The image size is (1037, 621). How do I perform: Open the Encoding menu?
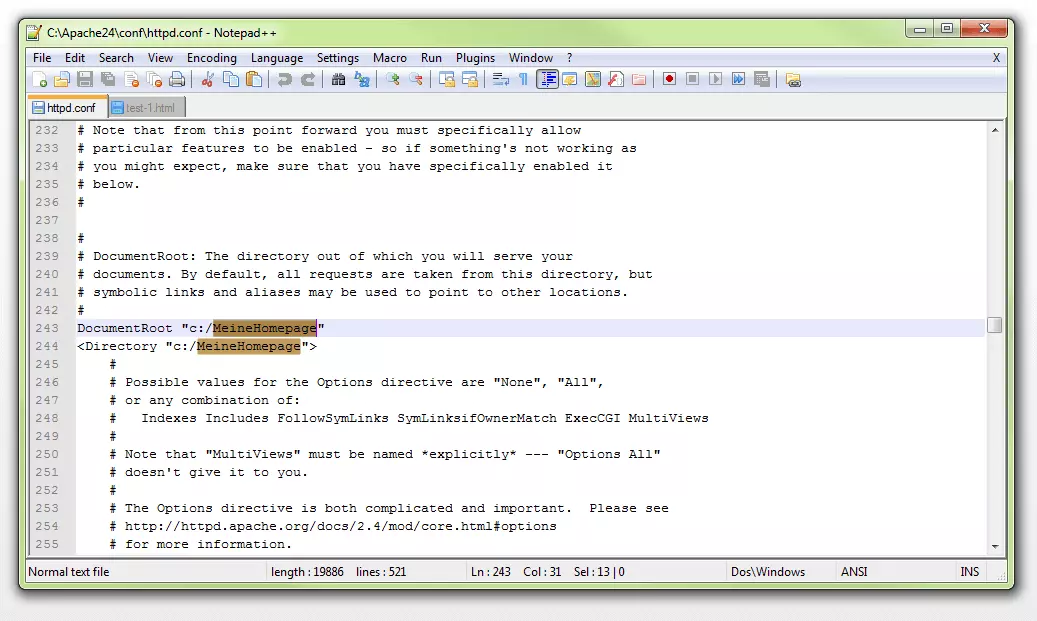[212, 58]
